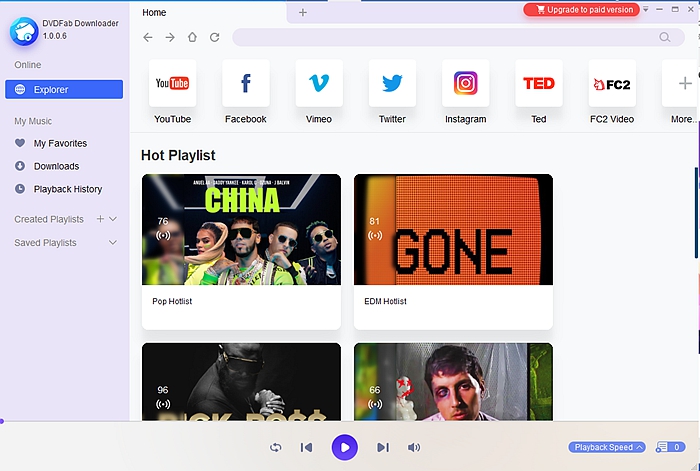Expand the Saved Playlists section
This screenshot has height=471, width=700.
pos(113,242)
